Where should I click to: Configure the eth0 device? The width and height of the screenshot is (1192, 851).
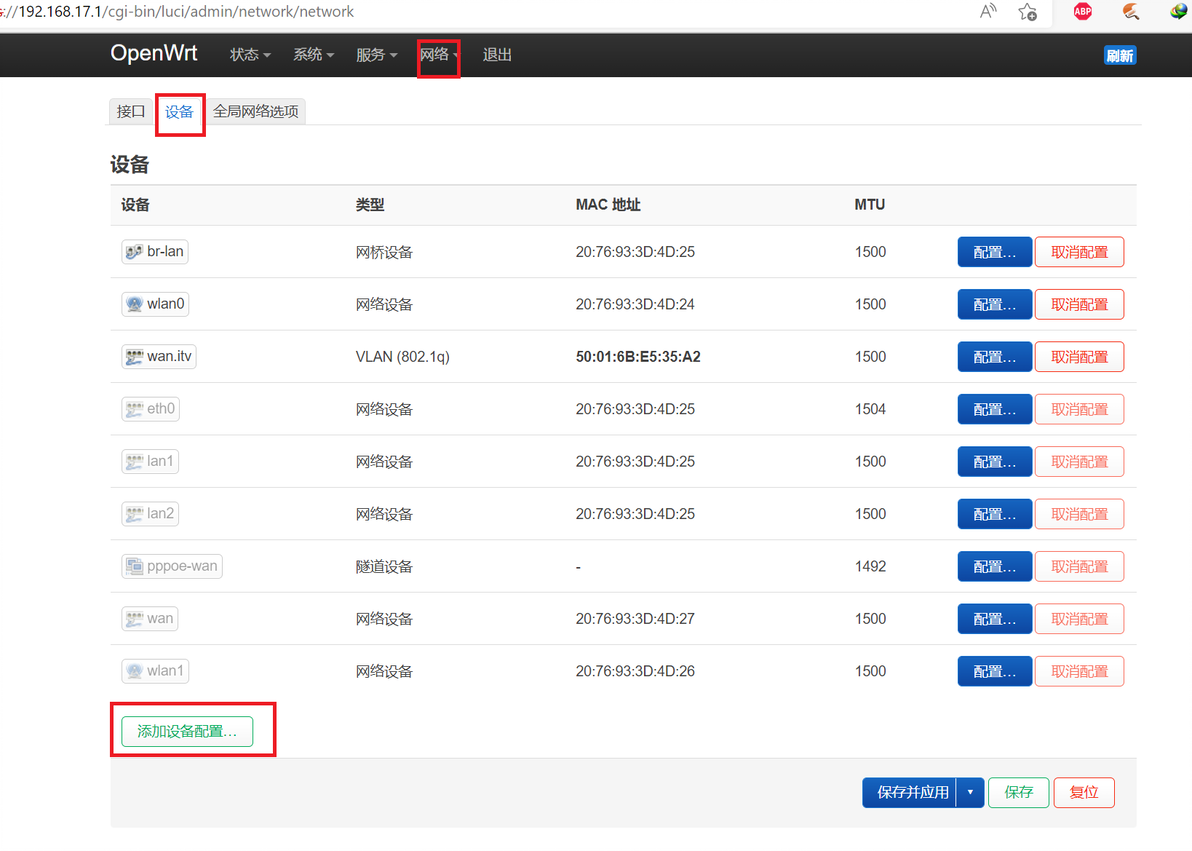coord(994,409)
